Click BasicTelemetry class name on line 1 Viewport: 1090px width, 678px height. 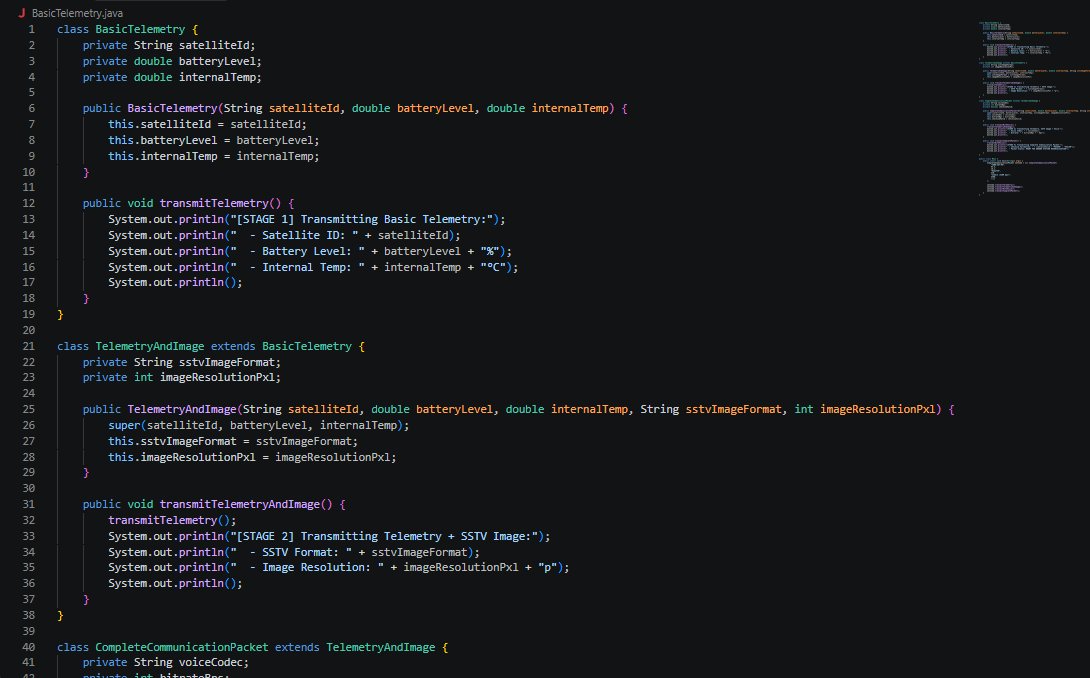pos(140,29)
